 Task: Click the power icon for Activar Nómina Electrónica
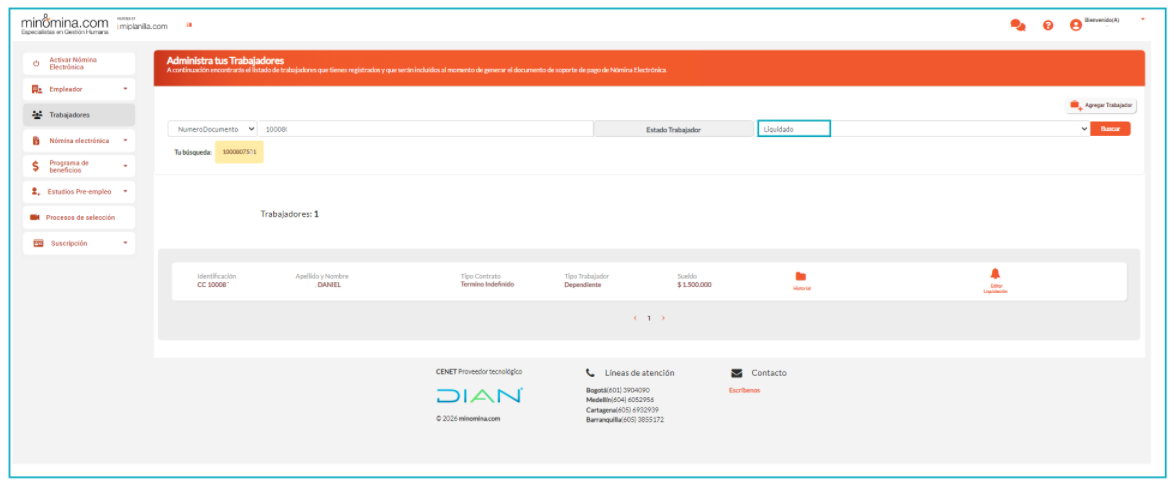(36, 63)
